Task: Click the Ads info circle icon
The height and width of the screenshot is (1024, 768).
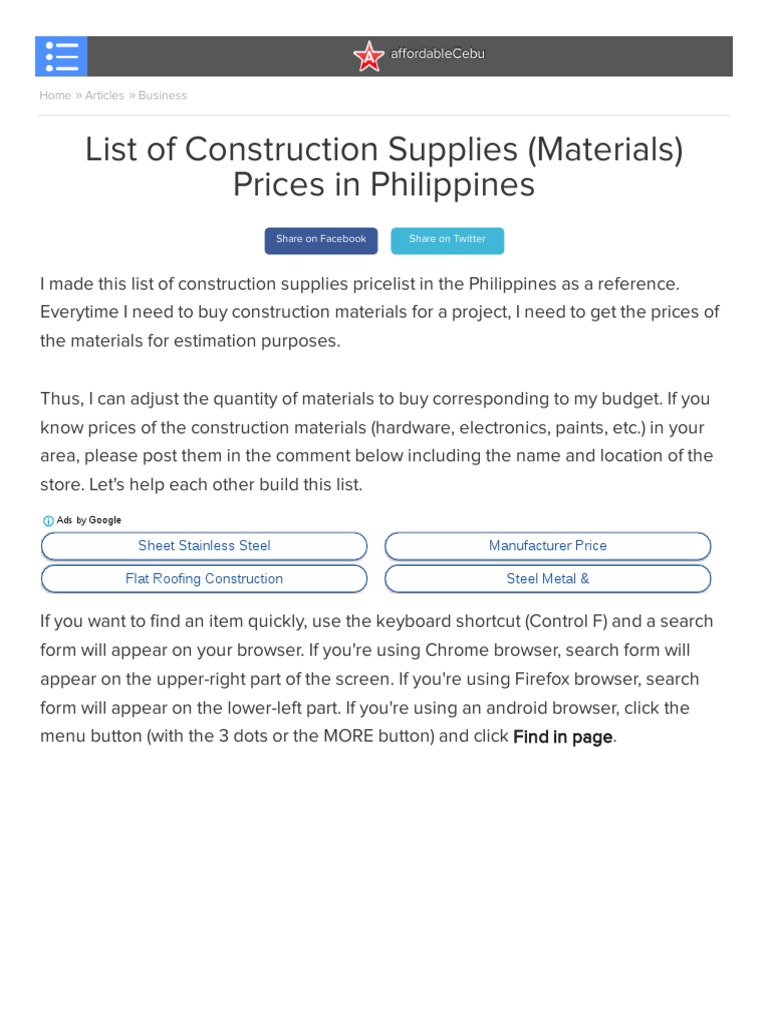Action: coord(48,521)
